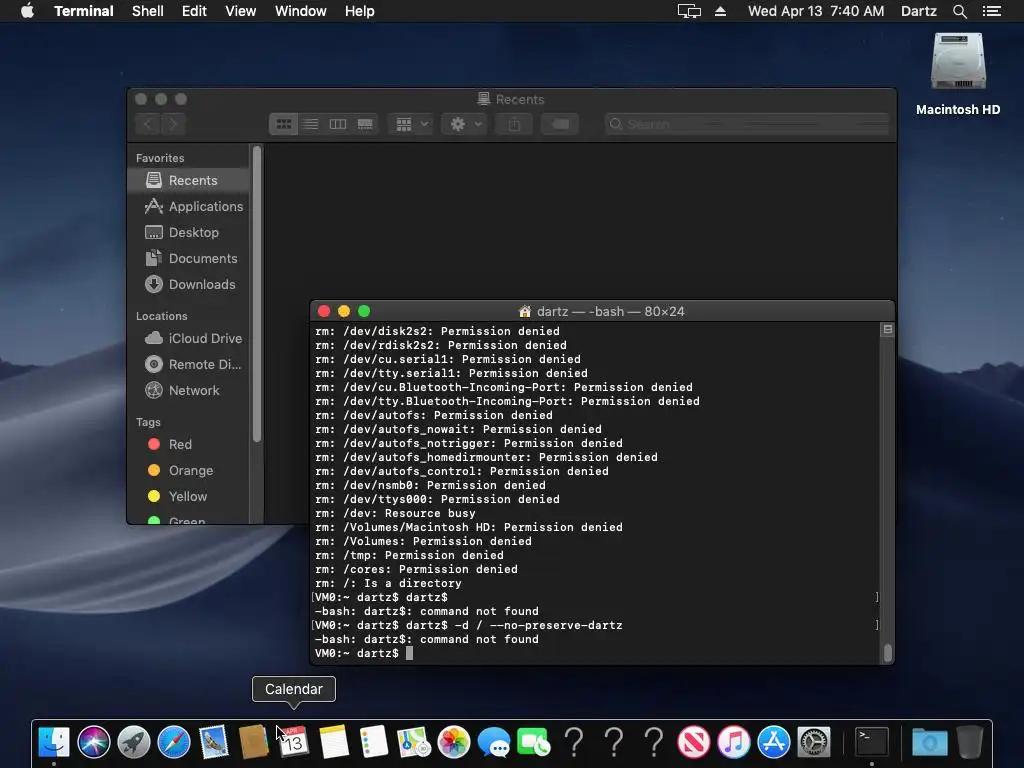1024x768 pixels.
Task: Switch Finder to gallery view
Action: (365, 124)
